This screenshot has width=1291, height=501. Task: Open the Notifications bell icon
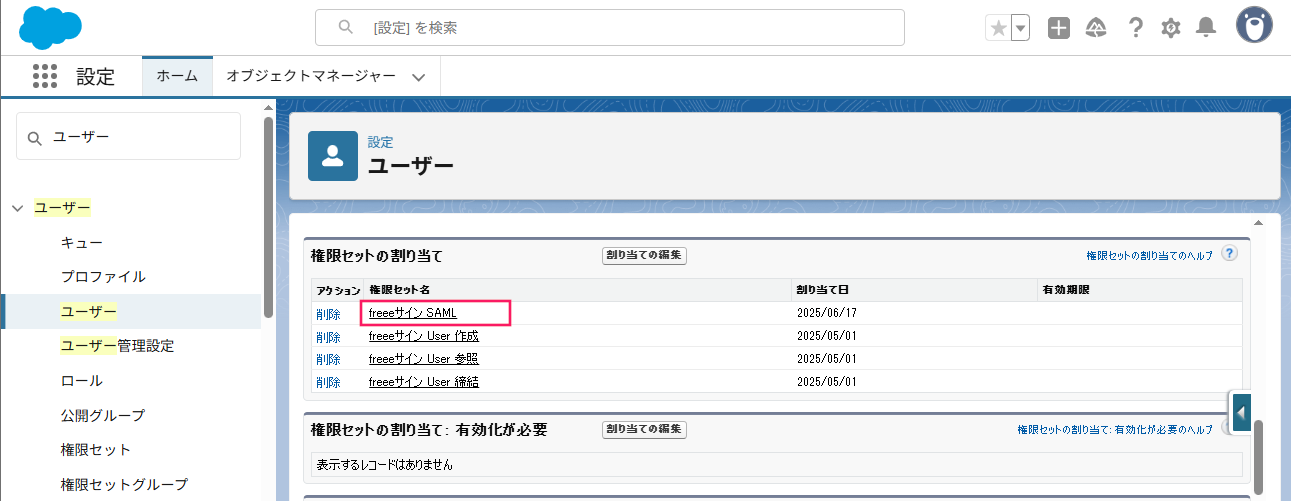coord(1207,28)
